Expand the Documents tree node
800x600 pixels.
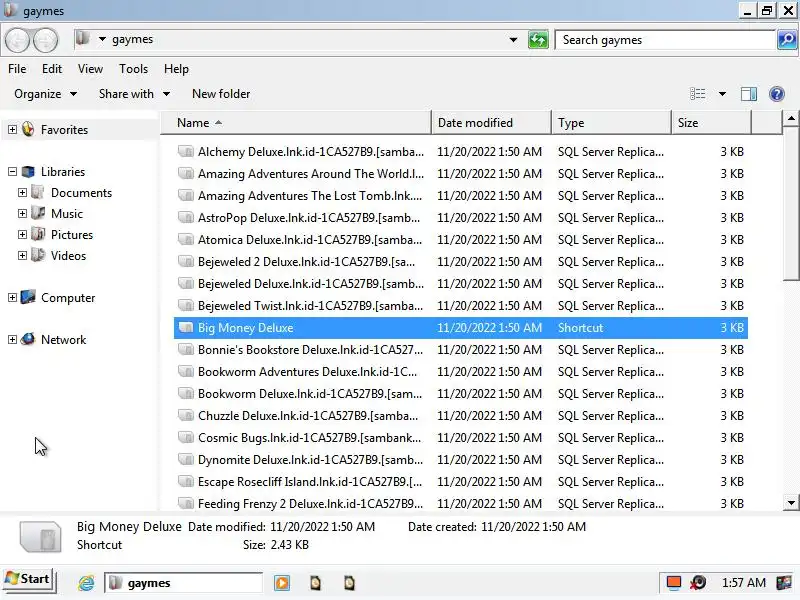coord(22,193)
